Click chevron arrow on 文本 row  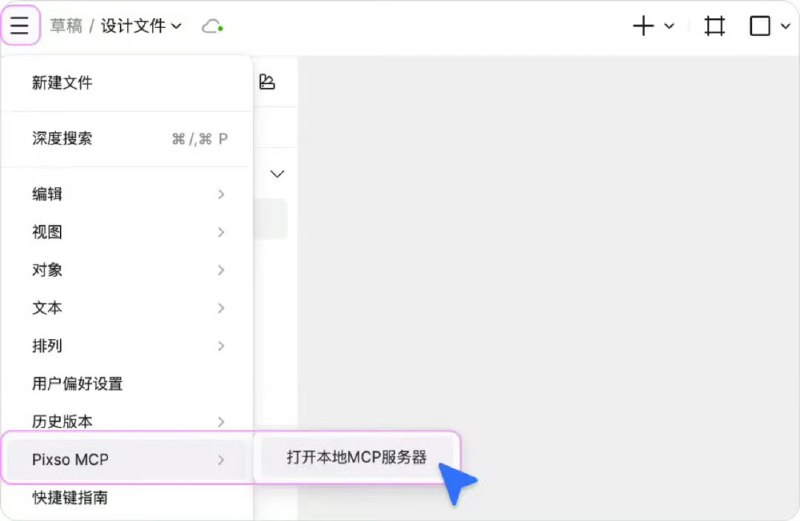[221, 308]
